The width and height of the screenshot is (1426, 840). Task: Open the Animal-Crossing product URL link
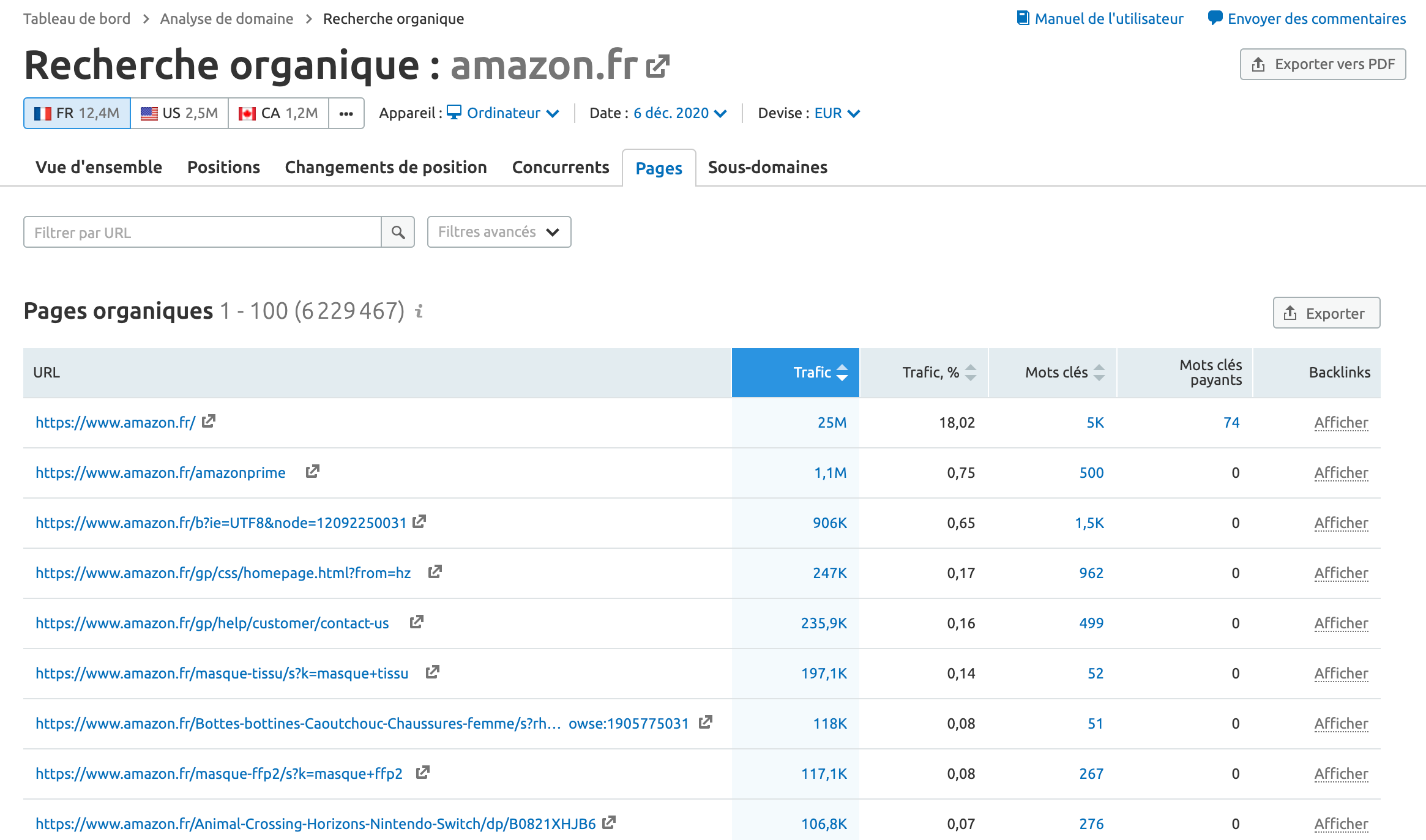[x=316, y=823]
